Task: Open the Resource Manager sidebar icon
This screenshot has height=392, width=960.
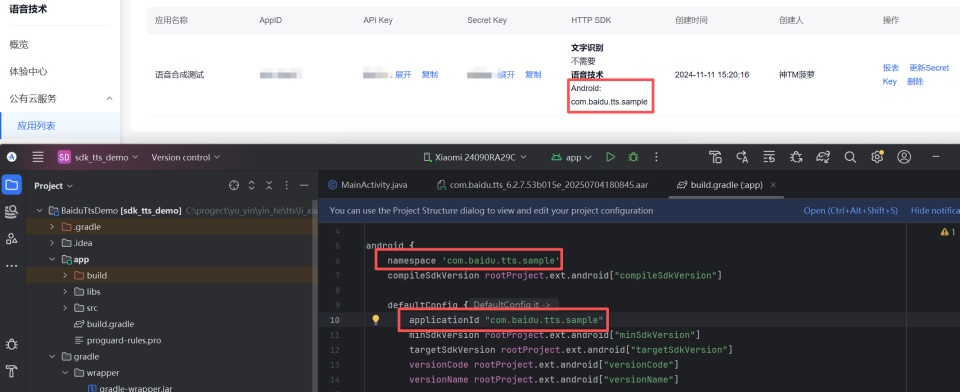Action: [x=12, y=212]
